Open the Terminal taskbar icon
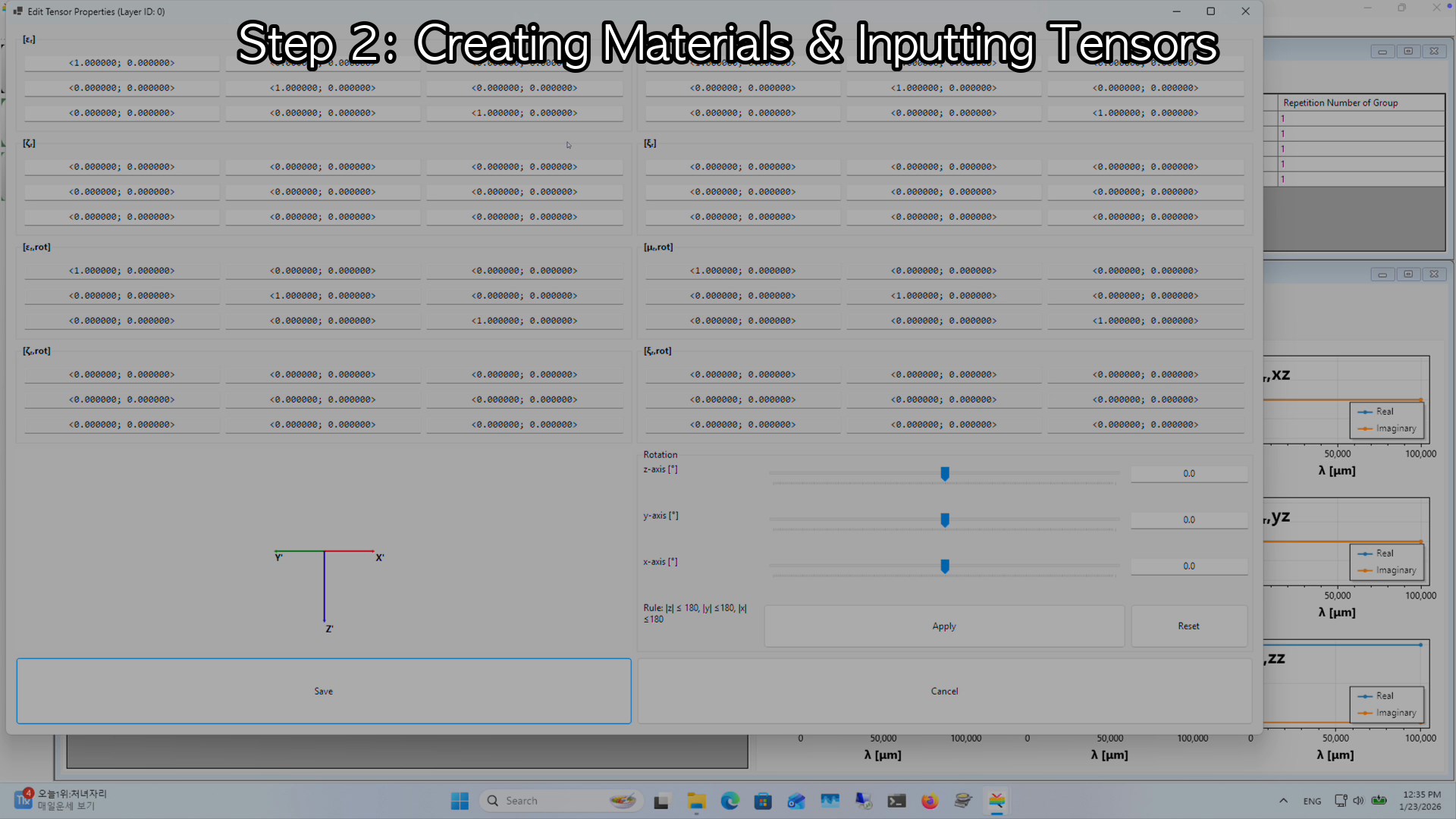This screenshot has height=819, width=1456. tap(896, 801)
